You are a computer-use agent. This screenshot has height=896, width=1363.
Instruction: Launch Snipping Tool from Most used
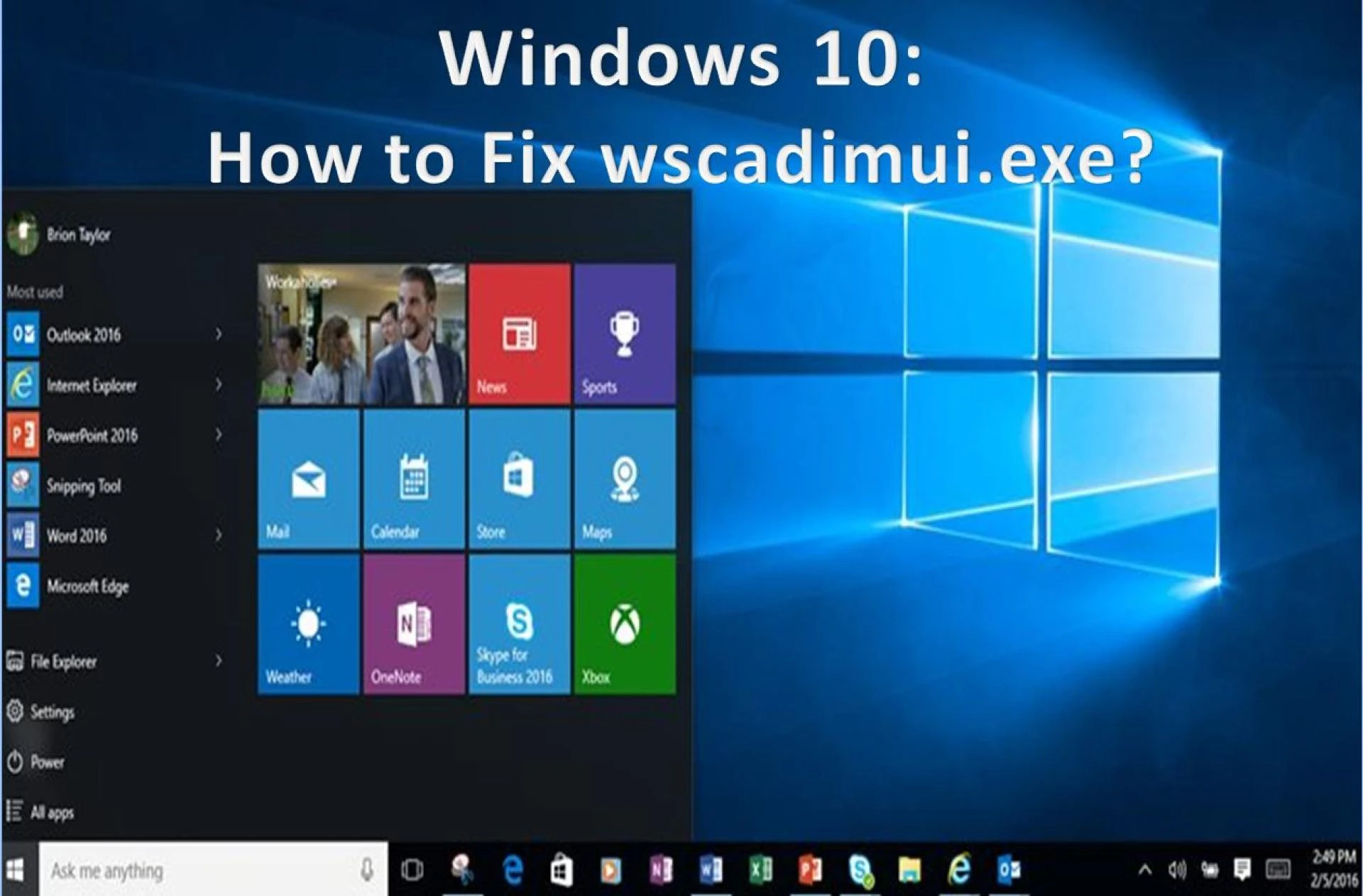pyautogui.click(x=83, y=486)
